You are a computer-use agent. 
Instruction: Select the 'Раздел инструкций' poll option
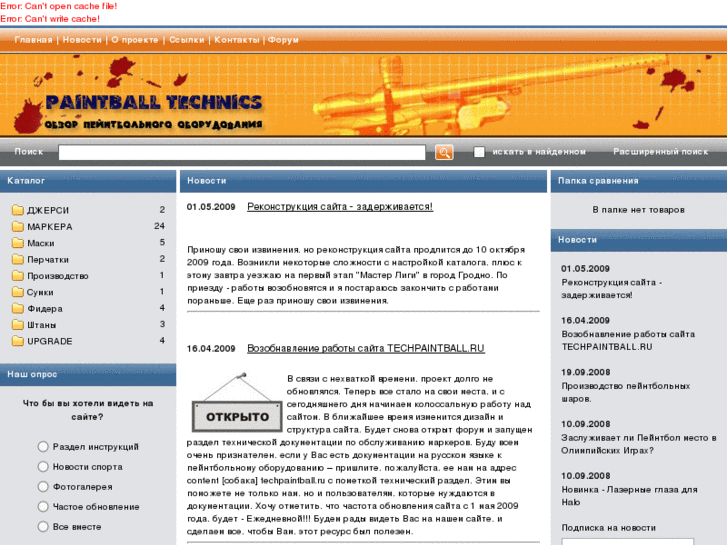pyautogui.click(x=43, y=447)
